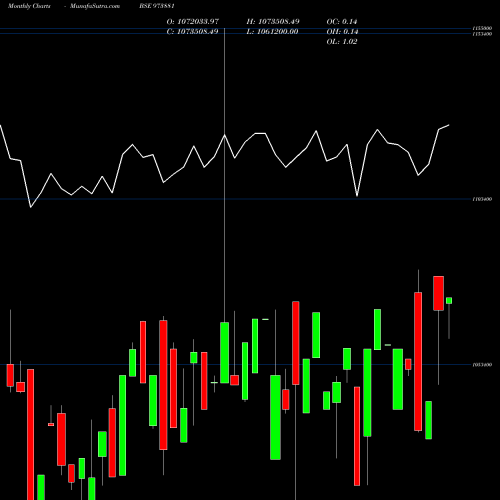The image size is (500, 500).
Task: Click the 'BSE 973881' symbol label
Action: (x=157, y=6)
